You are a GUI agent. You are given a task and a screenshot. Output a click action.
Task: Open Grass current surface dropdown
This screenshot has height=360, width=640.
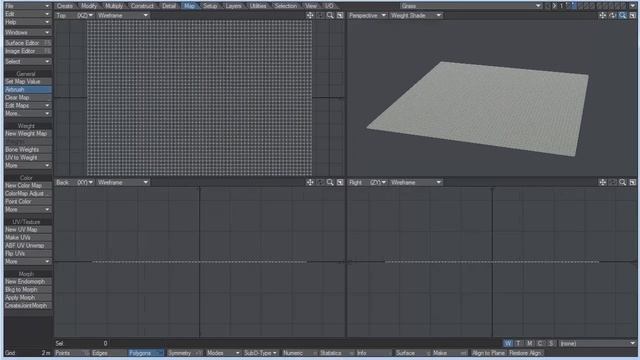click(x=471, y=6)
